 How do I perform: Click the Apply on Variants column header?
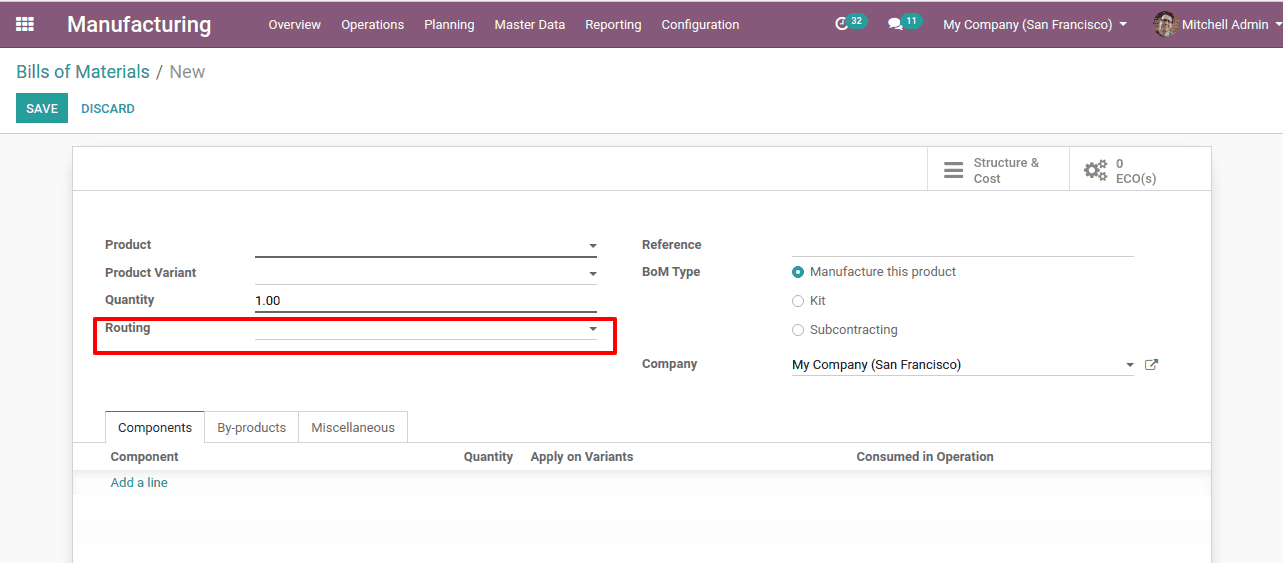click(582, 457)
